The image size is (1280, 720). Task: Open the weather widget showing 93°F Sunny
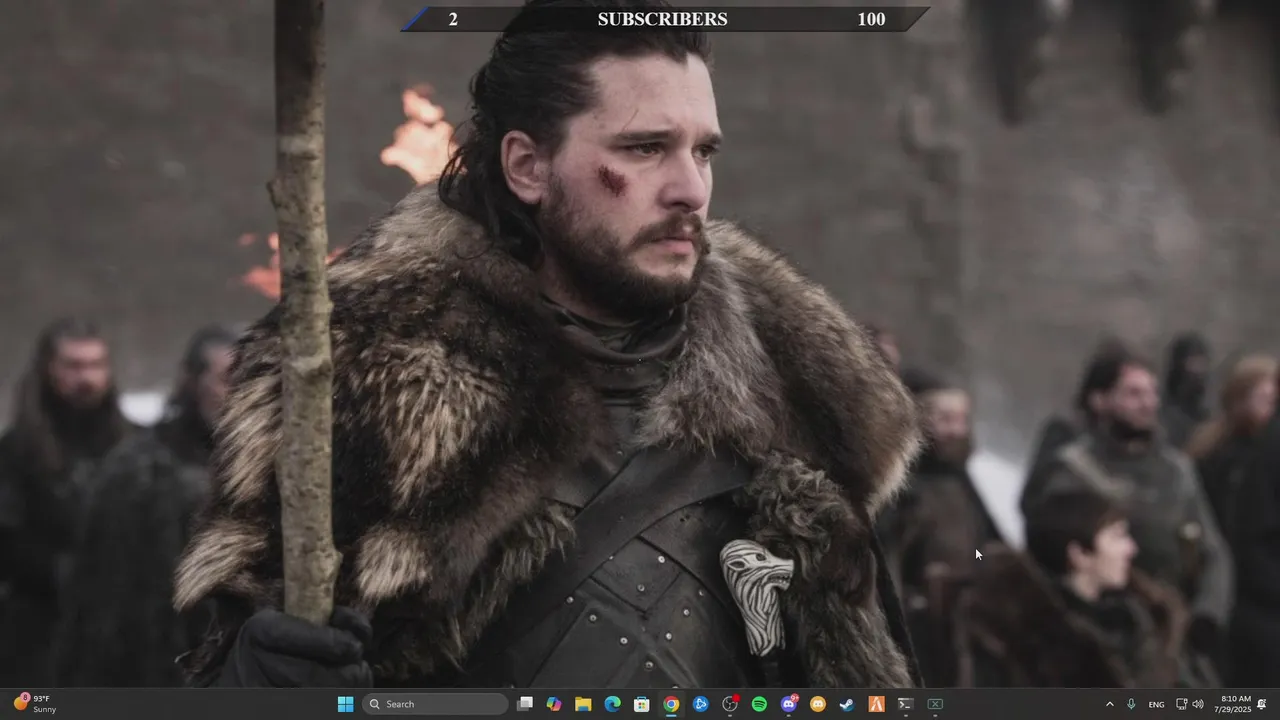35,704
